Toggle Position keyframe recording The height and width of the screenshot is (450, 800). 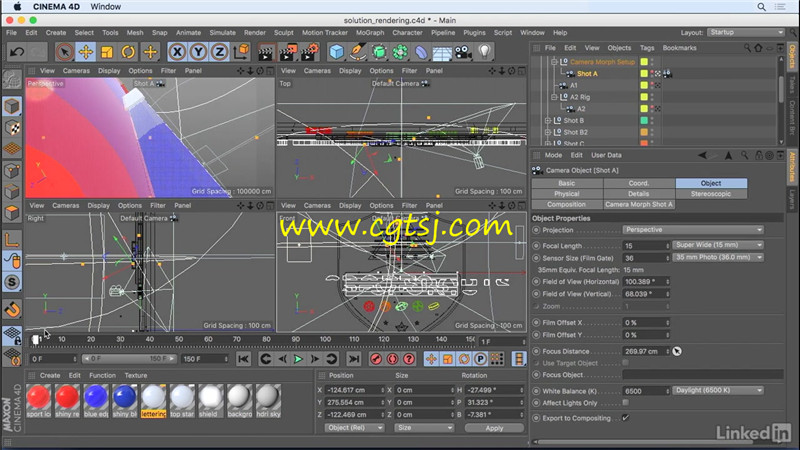(431, 359)
